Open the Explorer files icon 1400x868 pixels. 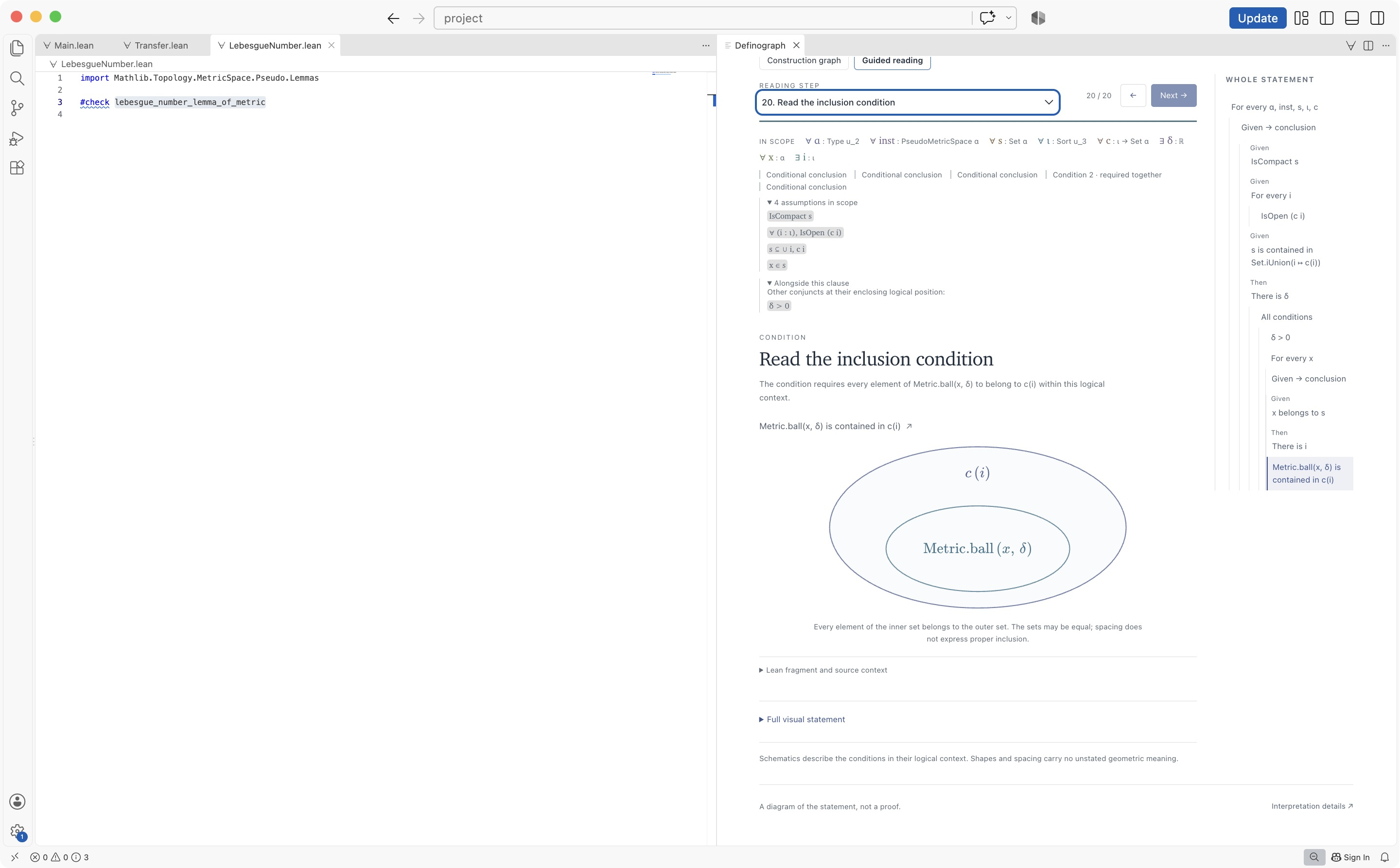click(x=17, y=48)
